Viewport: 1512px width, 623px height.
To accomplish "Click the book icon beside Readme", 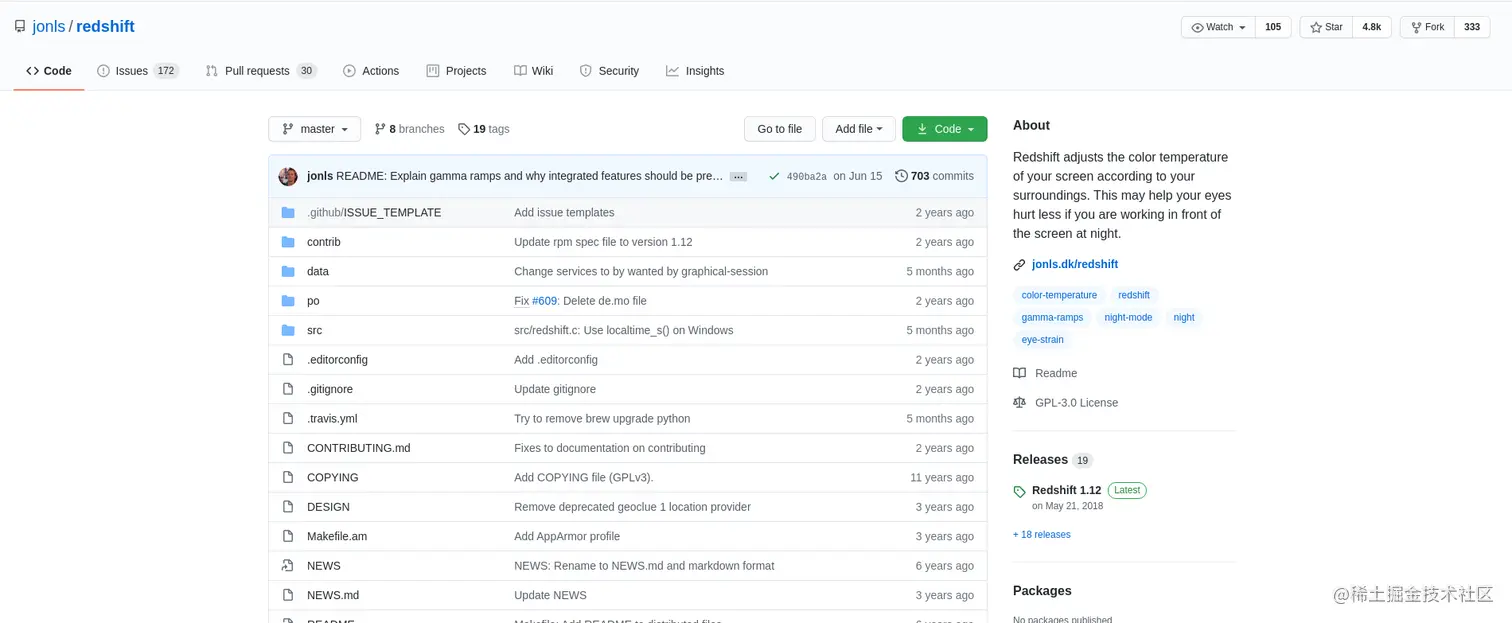I will click(x=1019, y=373).
